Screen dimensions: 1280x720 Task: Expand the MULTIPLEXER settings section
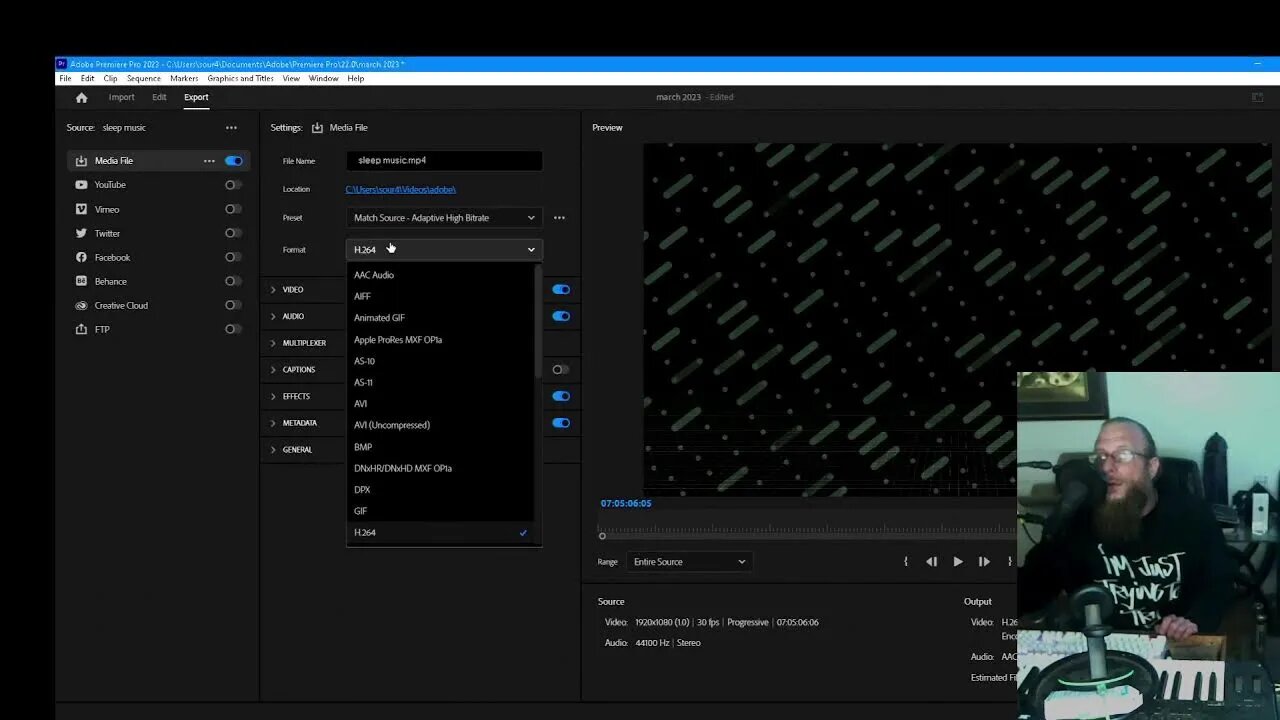[x=273, y=343]
